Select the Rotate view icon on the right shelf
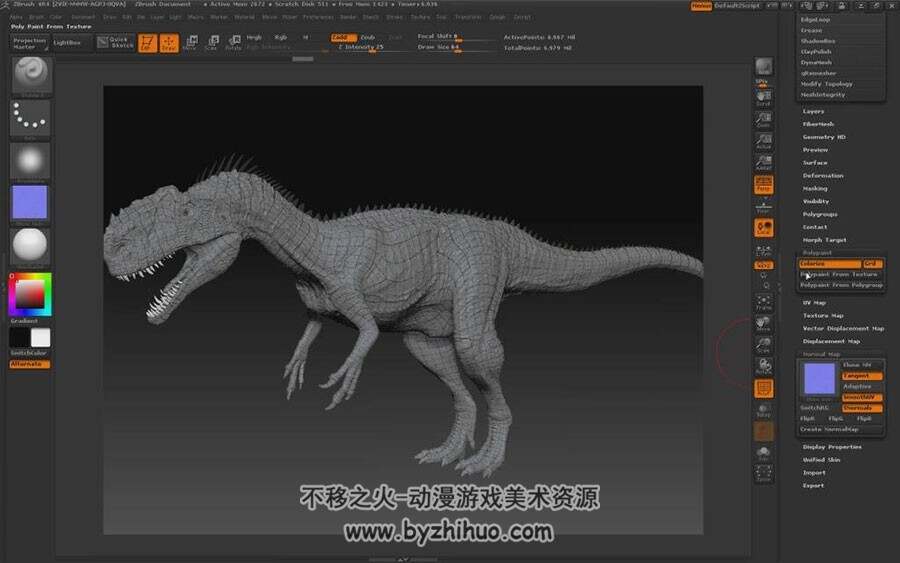This screenshot has width=900, height=563. (x=763, y=367)
